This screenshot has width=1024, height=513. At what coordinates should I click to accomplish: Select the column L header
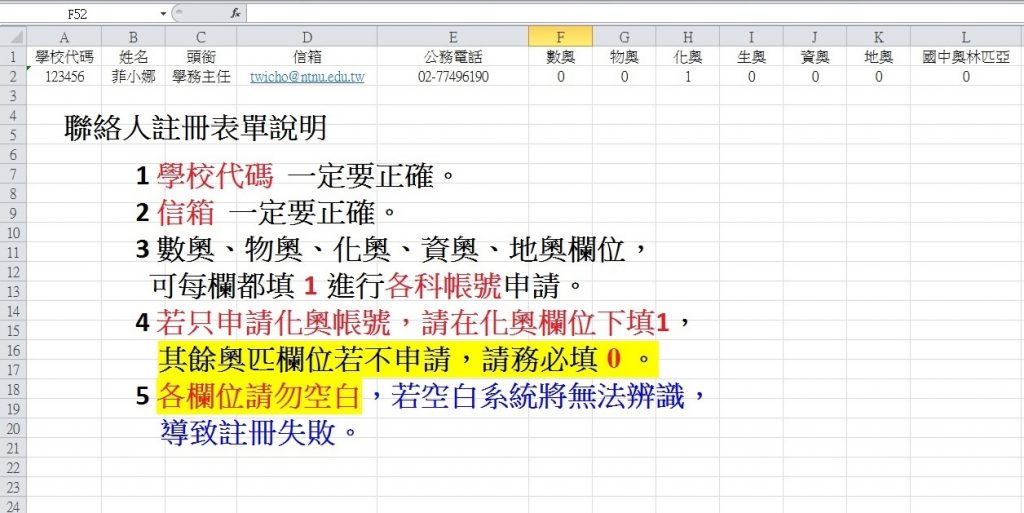tap(965, 37)
